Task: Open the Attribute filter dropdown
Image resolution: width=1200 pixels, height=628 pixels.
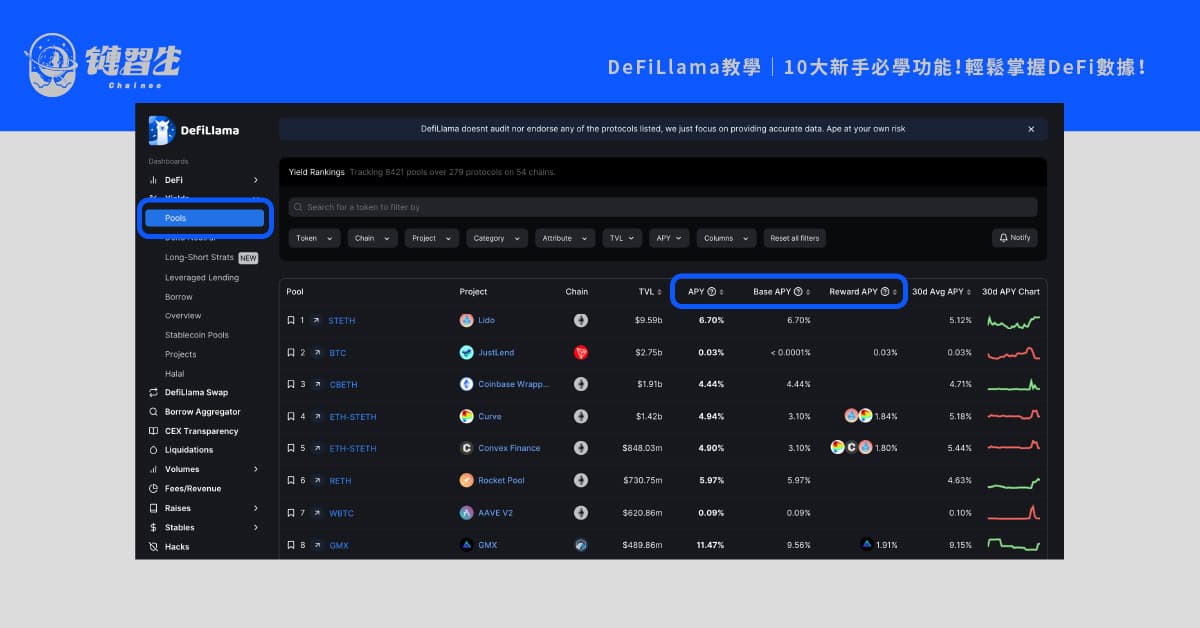Action: (x=565, y=238)
